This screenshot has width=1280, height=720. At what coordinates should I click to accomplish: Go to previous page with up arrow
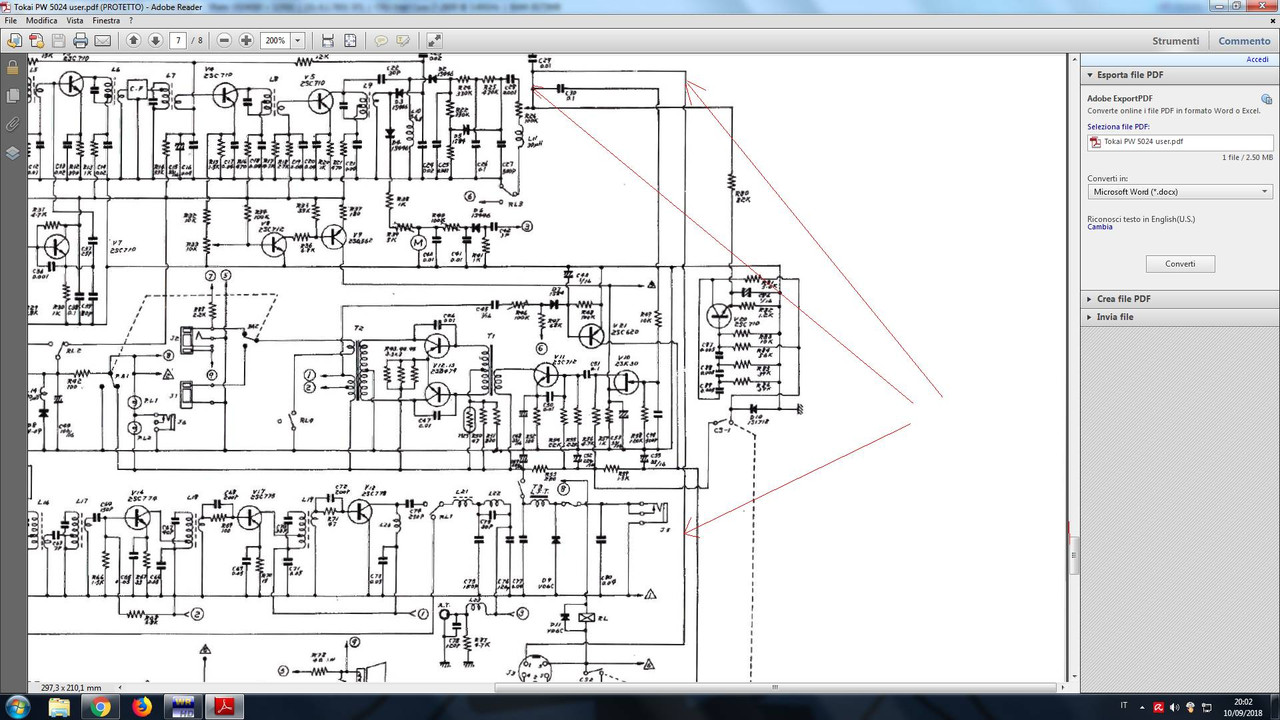[134, 41]
